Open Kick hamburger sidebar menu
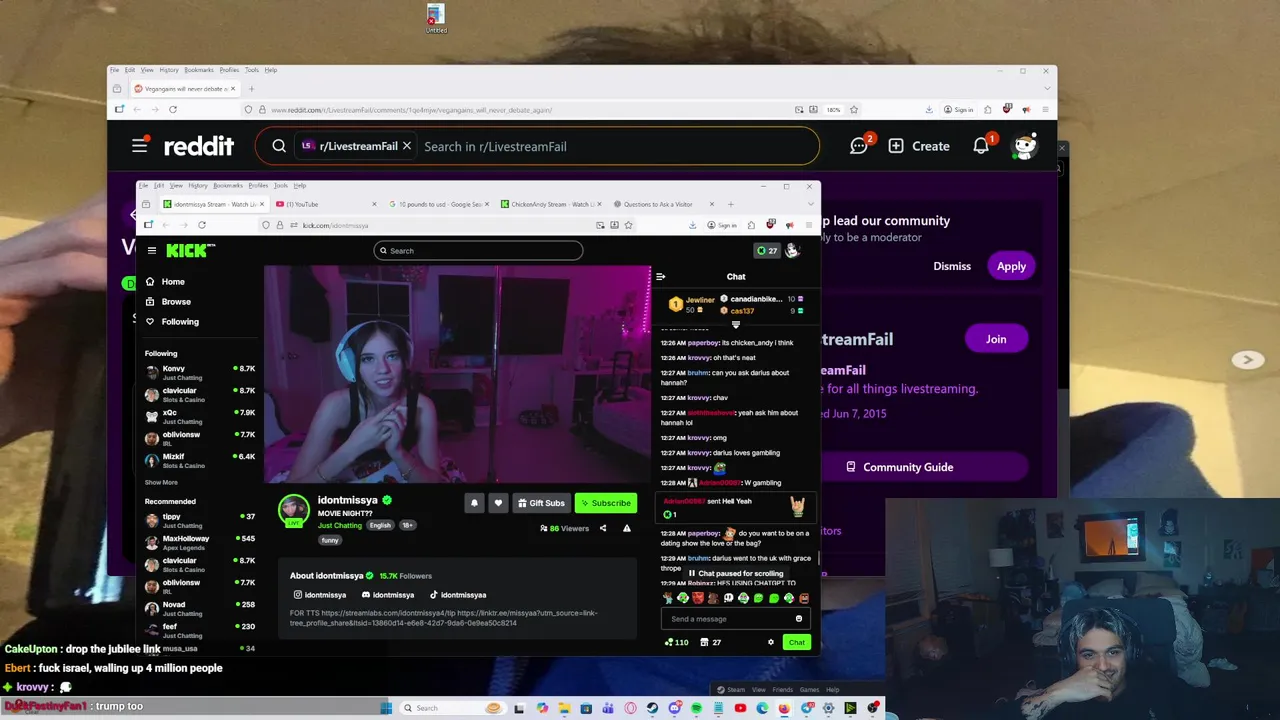The width and height of the screenshot is (1280, 720). coord(152,251)
